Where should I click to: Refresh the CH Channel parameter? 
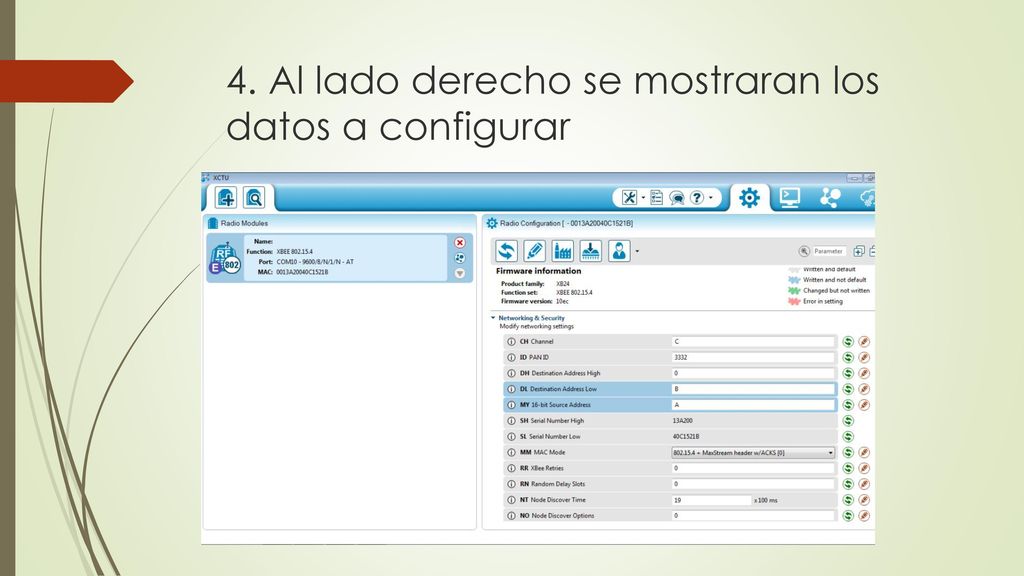coord(848,342)
